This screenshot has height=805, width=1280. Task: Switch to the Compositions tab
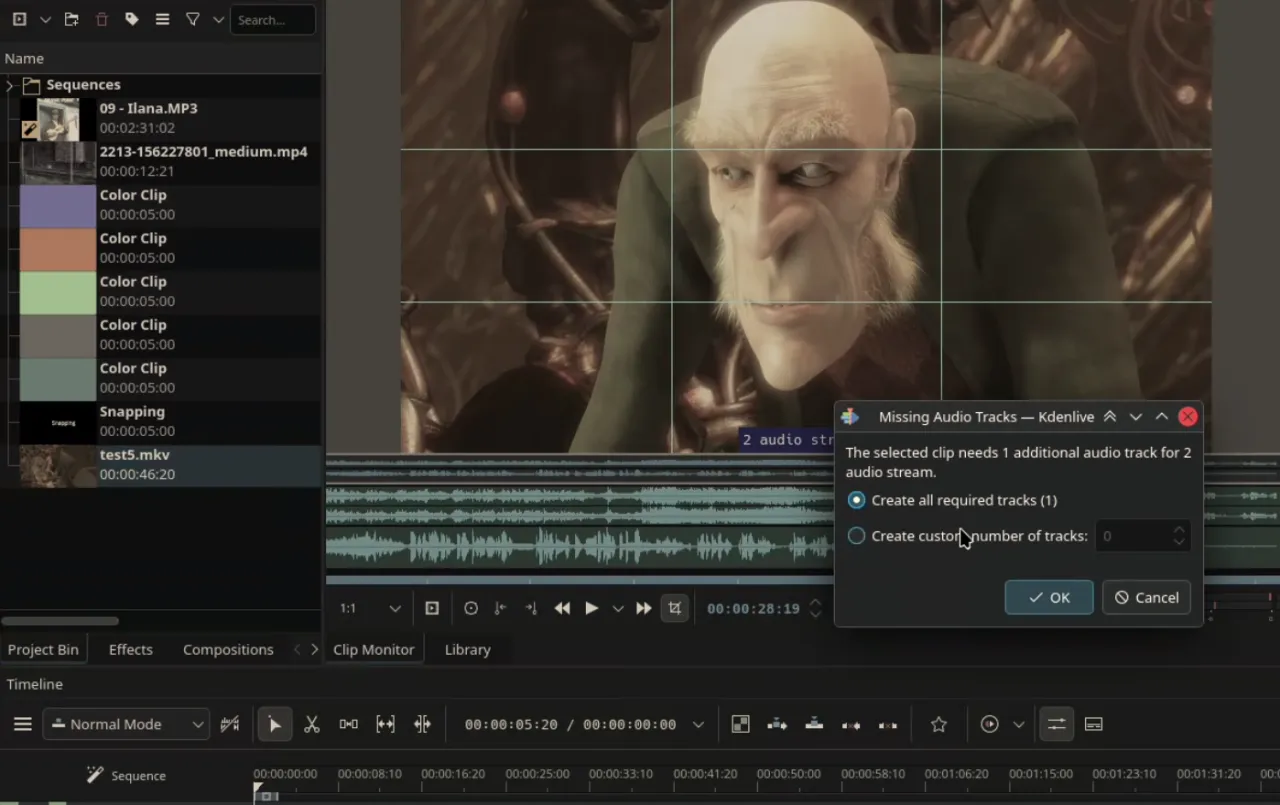[x=228, y=649]
